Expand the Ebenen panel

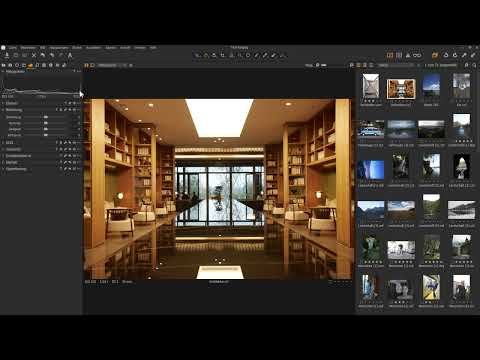point(3,103)
